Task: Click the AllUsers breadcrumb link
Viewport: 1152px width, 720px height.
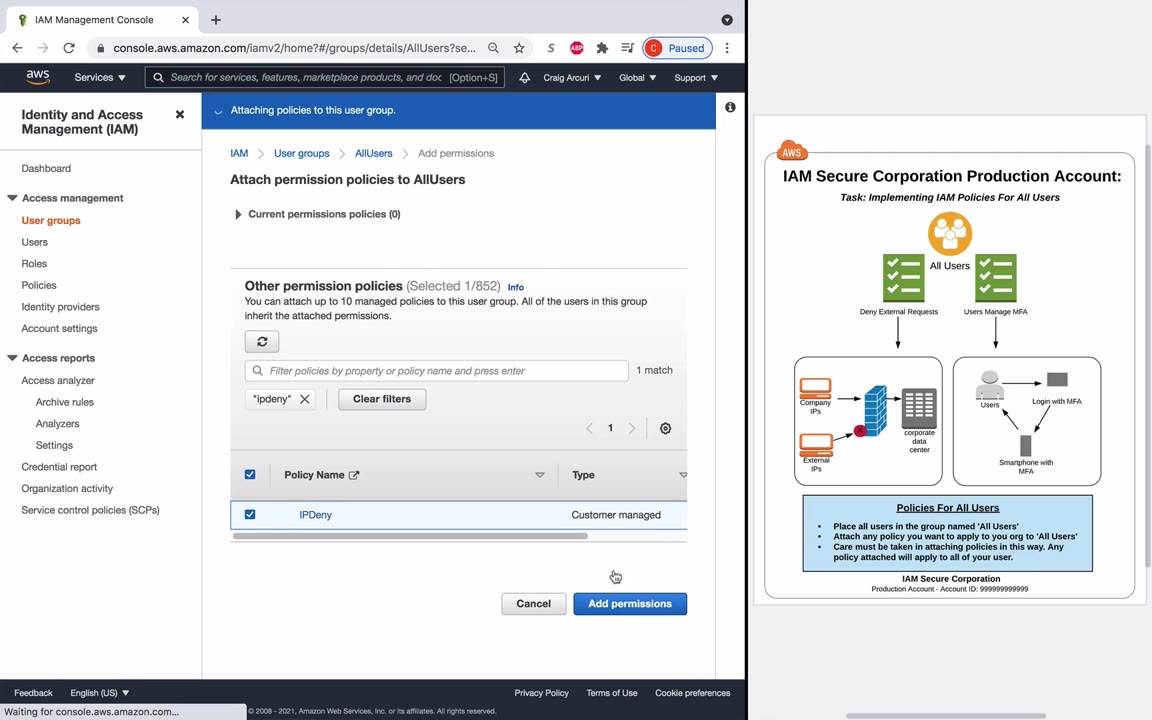Action: pos(373,153)
